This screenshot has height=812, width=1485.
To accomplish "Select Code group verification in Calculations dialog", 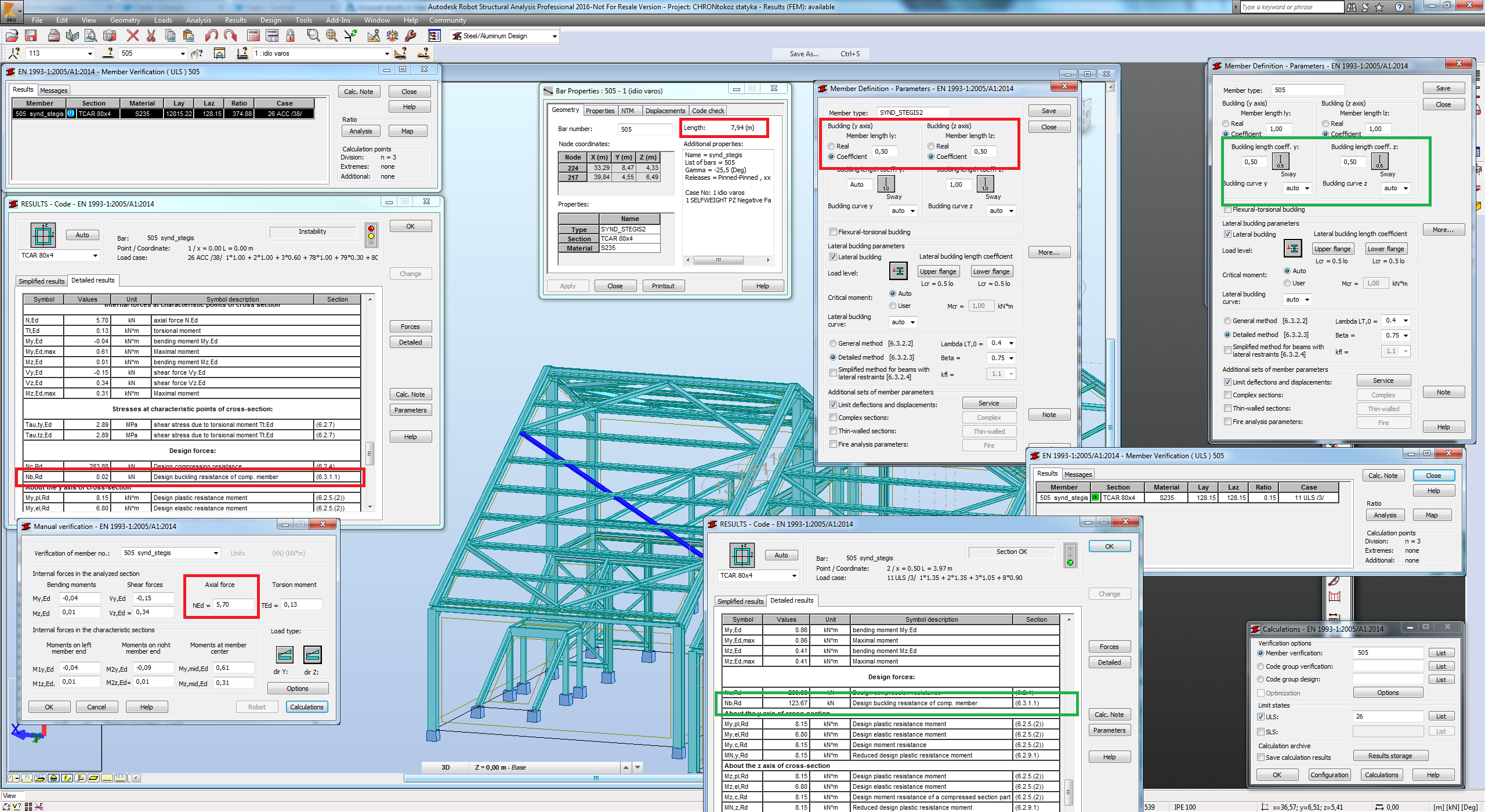I will [x=1261, y=666].
